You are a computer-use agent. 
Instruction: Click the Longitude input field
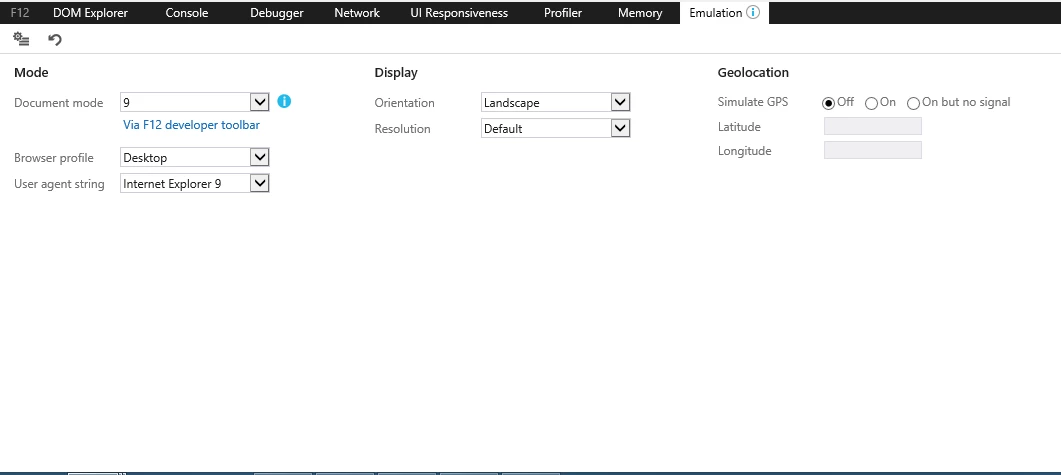point(872,151)
